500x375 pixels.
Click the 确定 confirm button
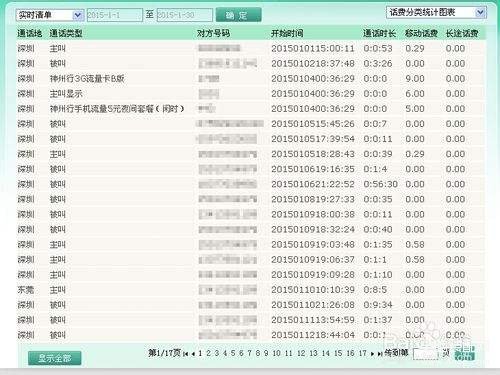(x=239, y=15)
